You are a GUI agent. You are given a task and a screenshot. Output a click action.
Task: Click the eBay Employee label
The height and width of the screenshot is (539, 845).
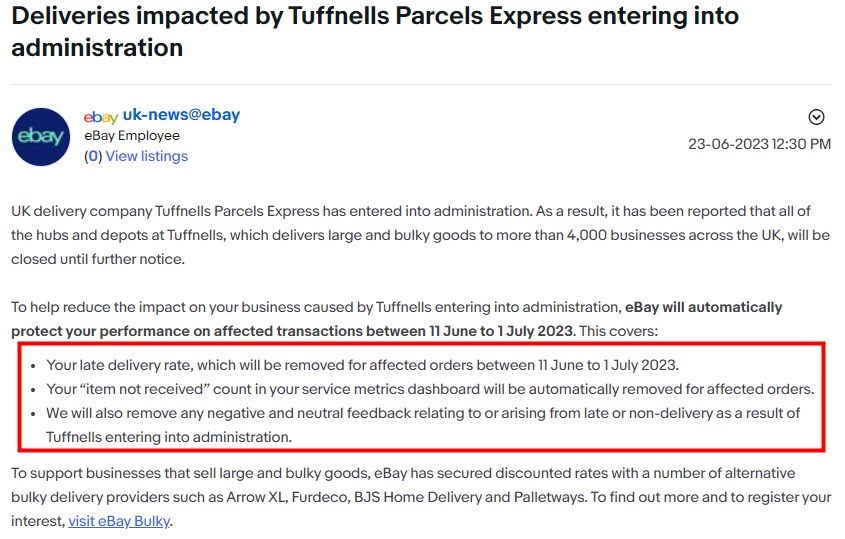132,136
